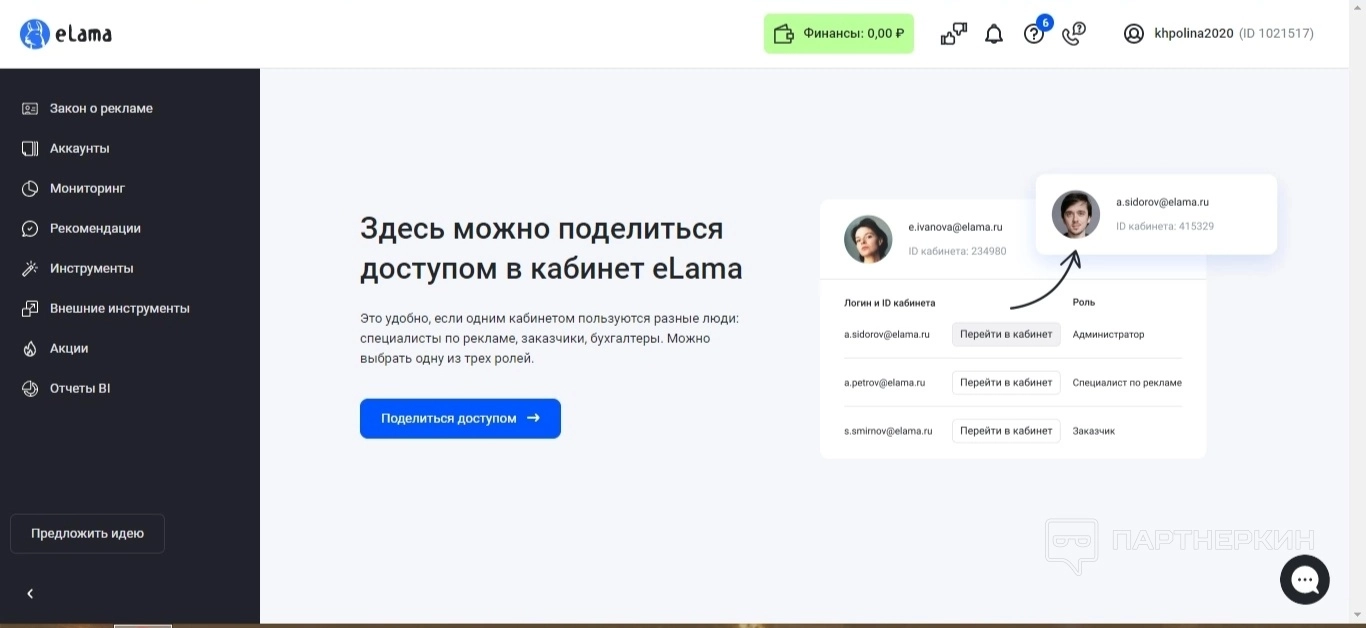The height and width of the screenshot is (628, 1366).
Task: Click the a.sidorov@elama.ru avatar in the card
Action: pos(1076,214)
